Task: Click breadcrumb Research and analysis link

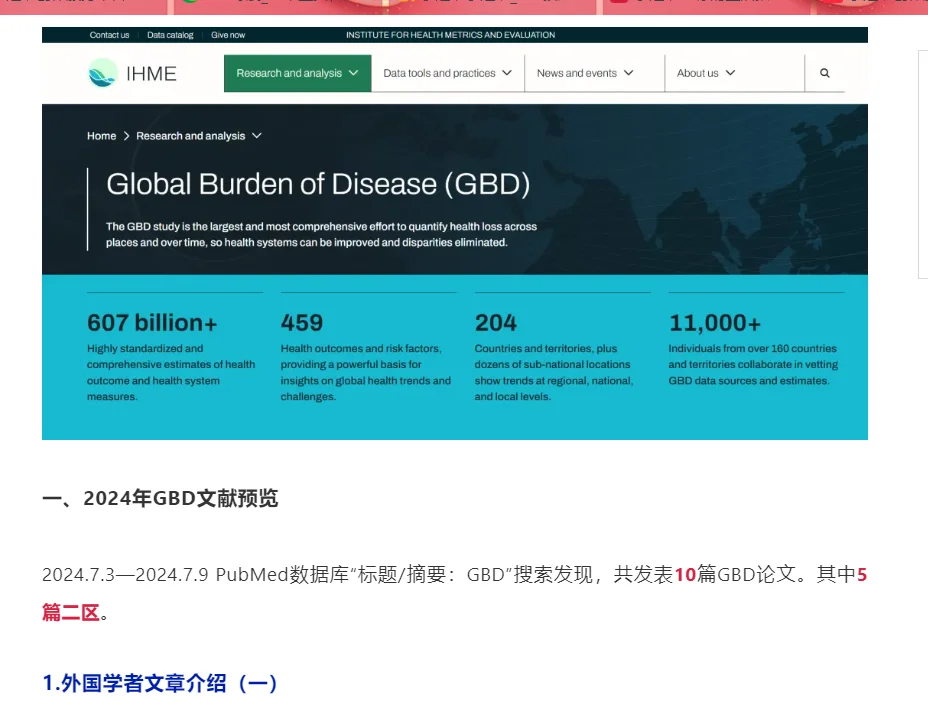Action: pyautogui.click(x=191, y=136)
